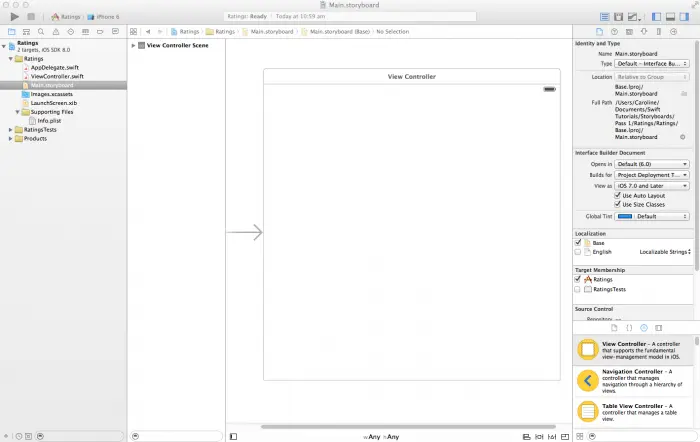Open the Builds for dropdown
This screenshot has height=442, width=700.
pos(652,175)
